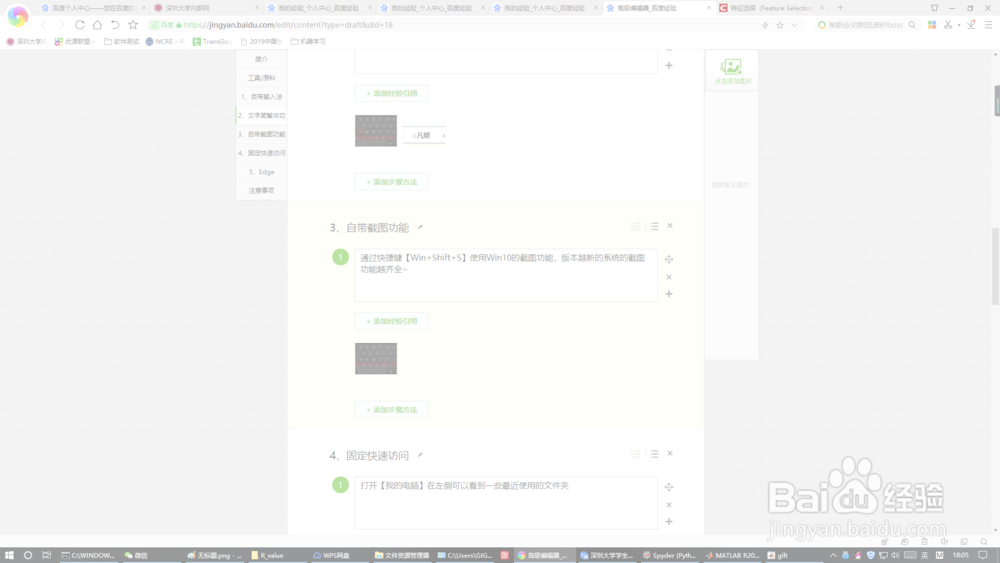
Task: Open the colorful extensions grid icon
Action: tap(932, 25)
